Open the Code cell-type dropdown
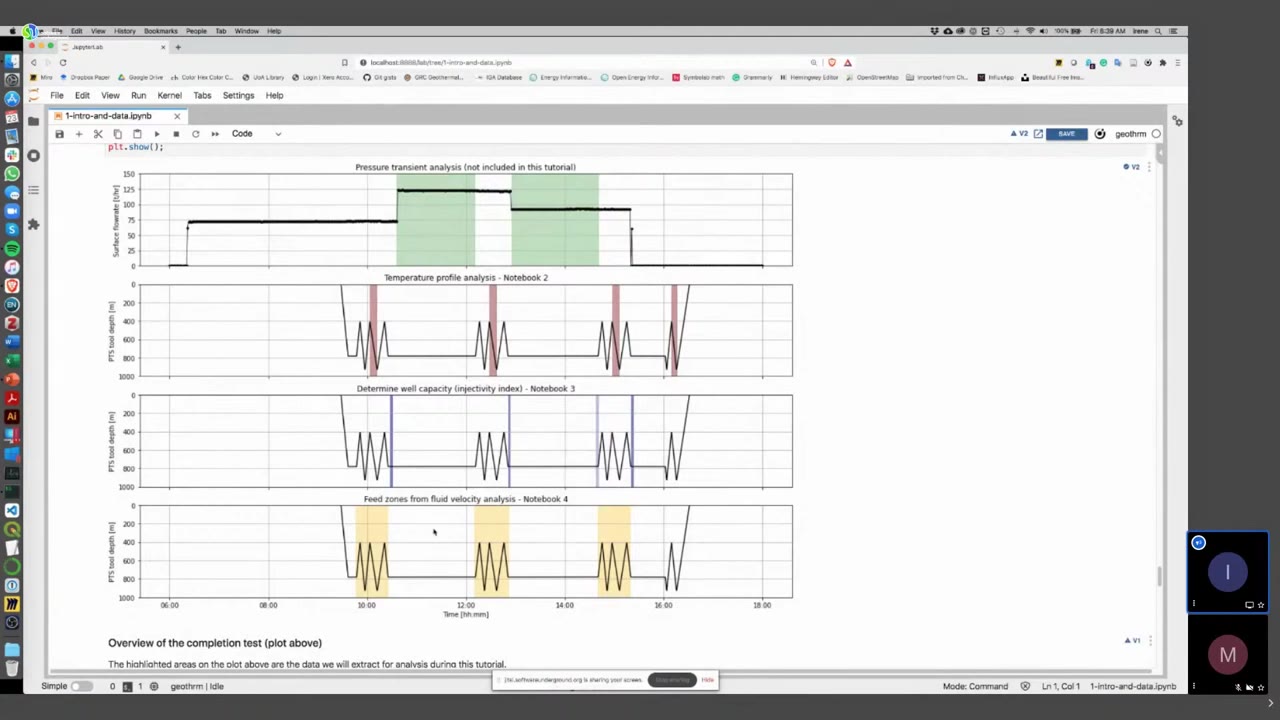Image resolution: width=1280 pixels, height=720 pixels. 255,133
